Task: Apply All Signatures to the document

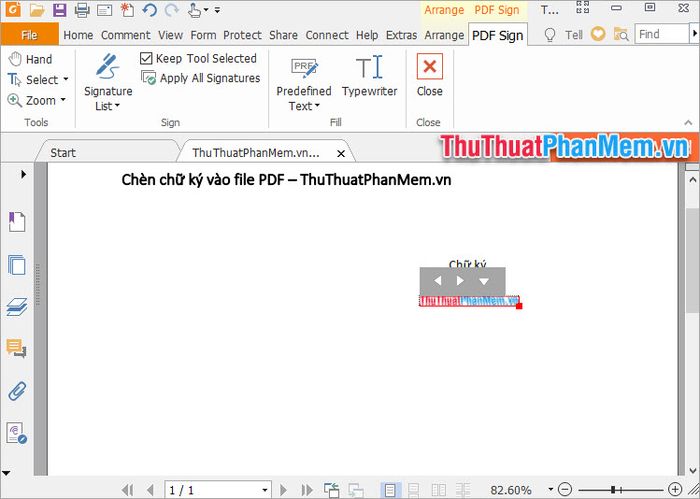Action: (x=200, y=78)
